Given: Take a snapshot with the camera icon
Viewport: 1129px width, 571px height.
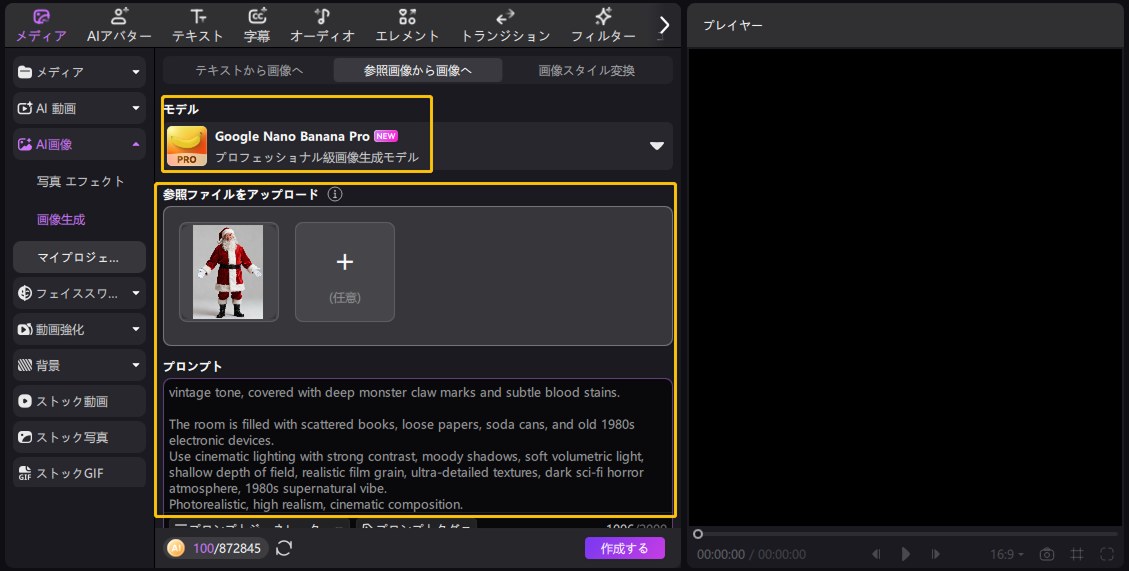Looking at the screenshot, I should point(1047,554).
